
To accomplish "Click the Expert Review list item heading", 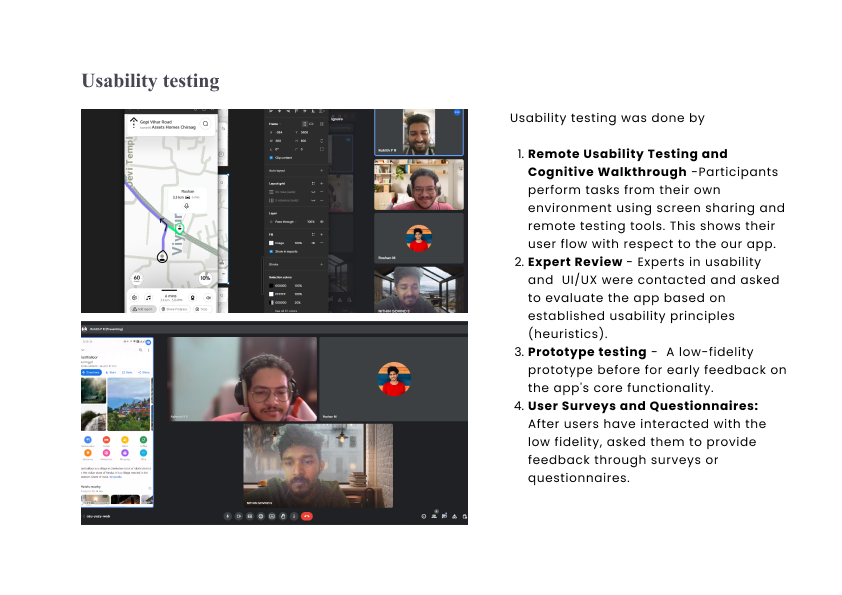I will pyautogui.click(x=575, y=262).
